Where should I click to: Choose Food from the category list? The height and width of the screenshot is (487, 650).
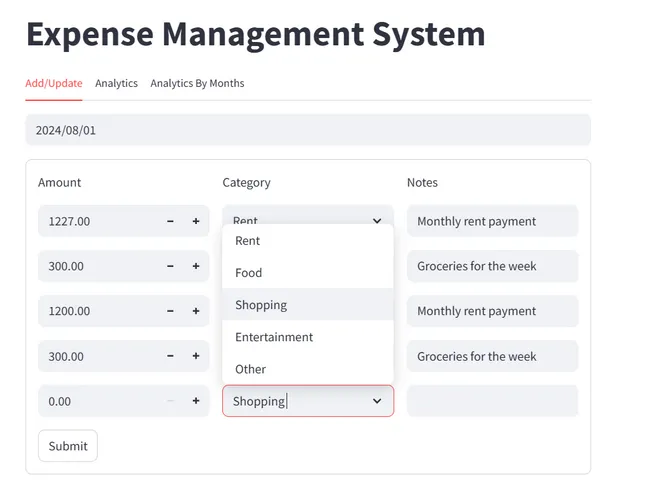tap(308, 273)
